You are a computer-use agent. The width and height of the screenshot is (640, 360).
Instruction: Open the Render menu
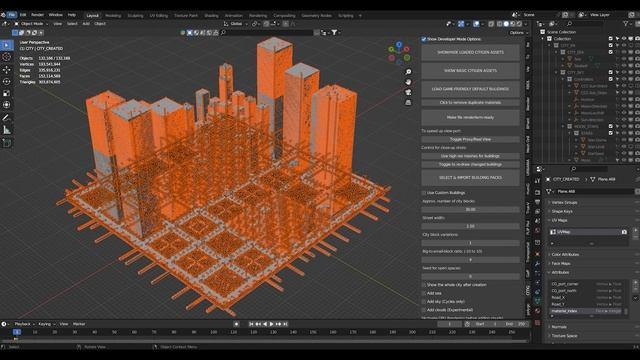(x=38, y=15)
